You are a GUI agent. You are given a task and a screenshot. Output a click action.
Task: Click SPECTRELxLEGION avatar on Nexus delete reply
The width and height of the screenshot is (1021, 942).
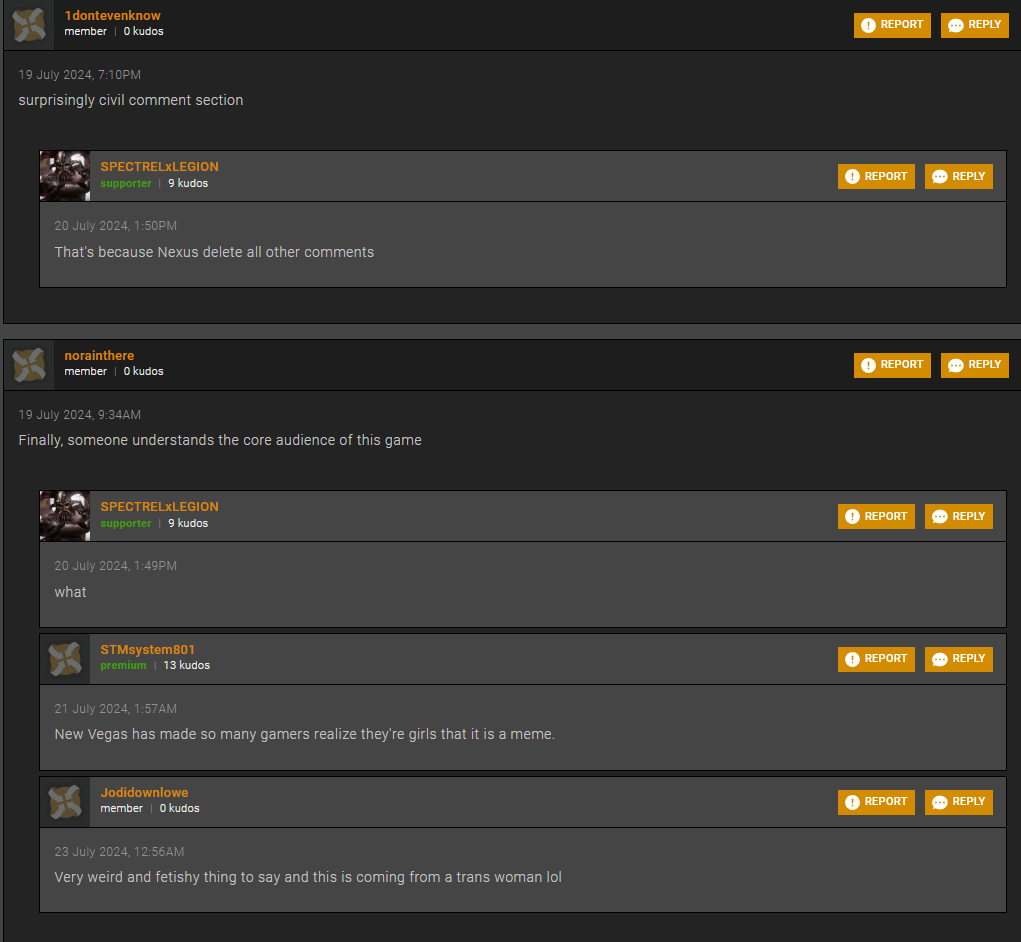click(64, 176)
